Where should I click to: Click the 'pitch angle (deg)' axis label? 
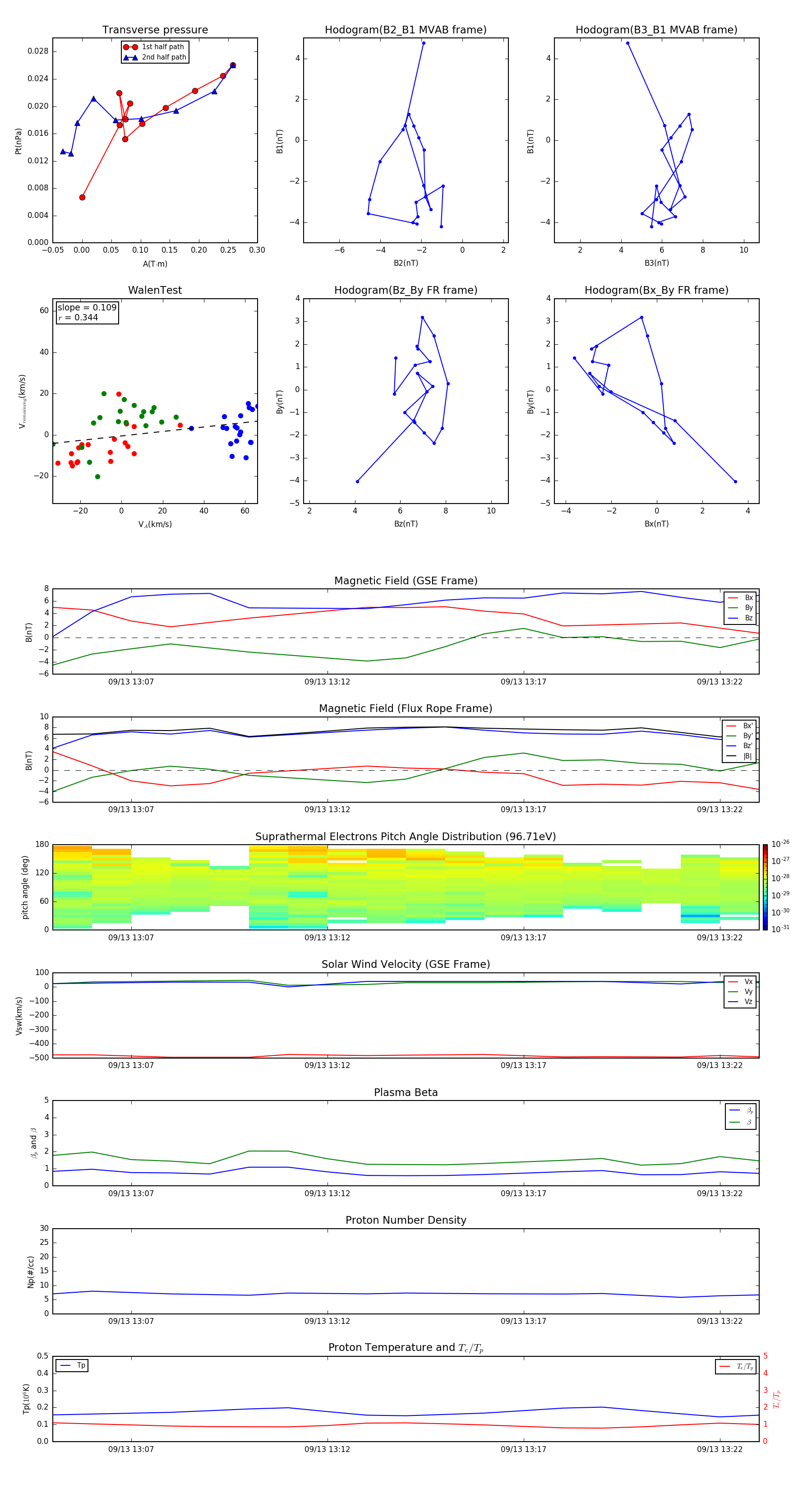point(25,887)
